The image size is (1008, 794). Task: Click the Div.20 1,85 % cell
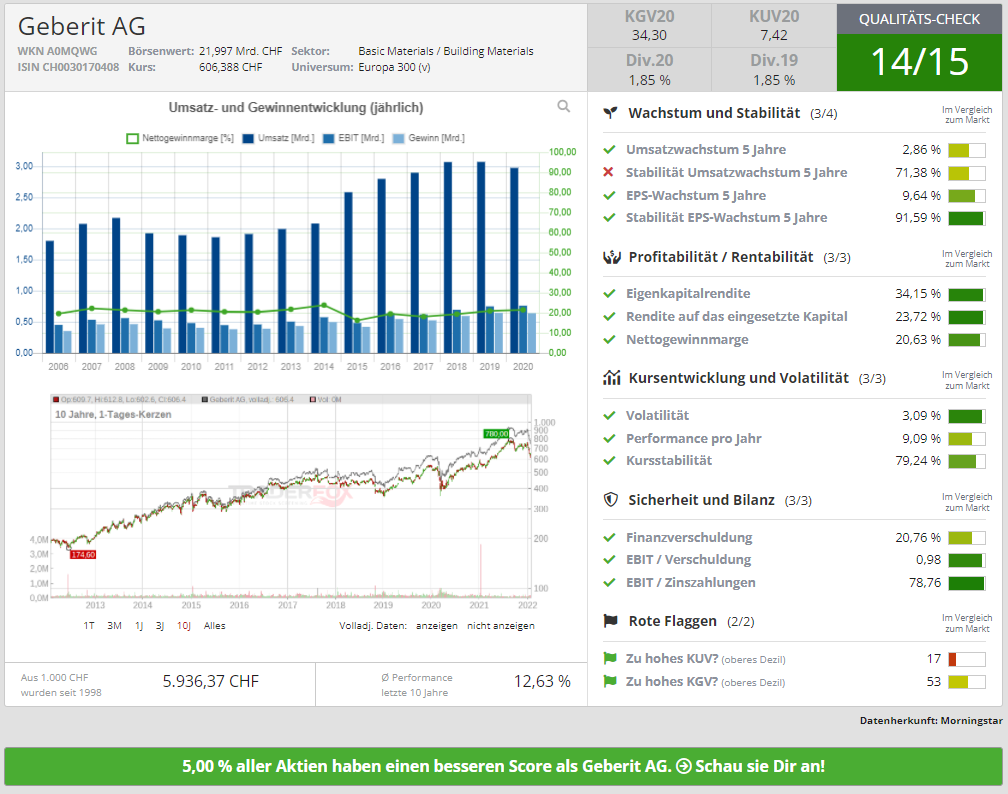[x=649, y=69]
